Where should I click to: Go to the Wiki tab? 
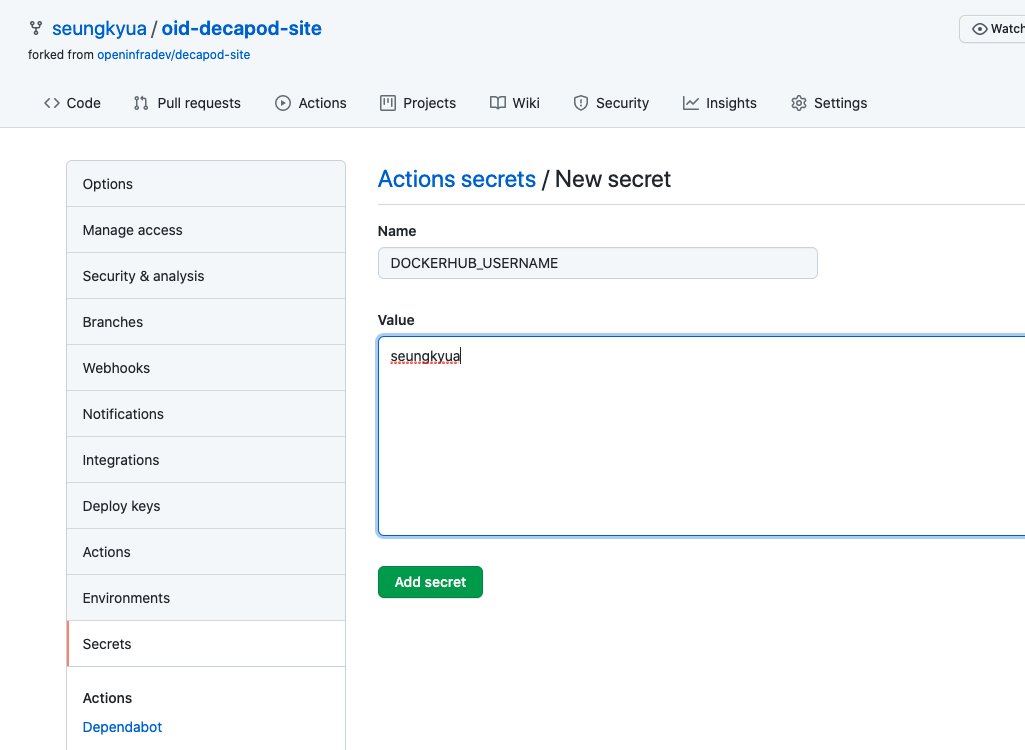tap(514, 103)
